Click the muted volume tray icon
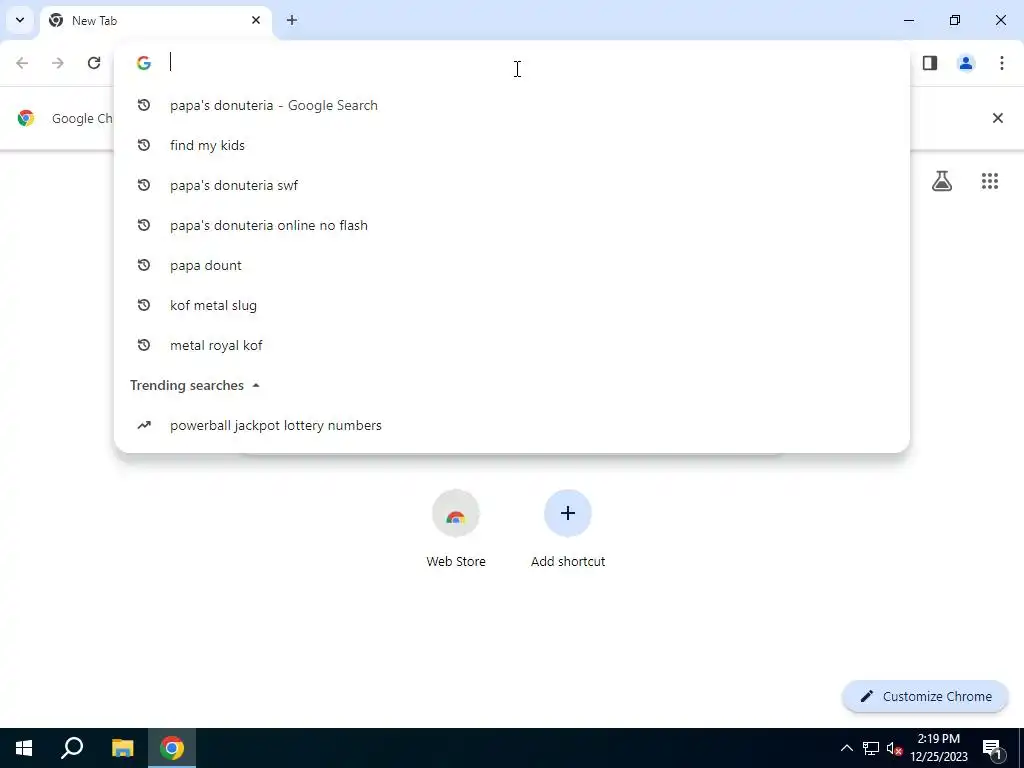This screenshot has width=1024, height=768. coord(895,748)
